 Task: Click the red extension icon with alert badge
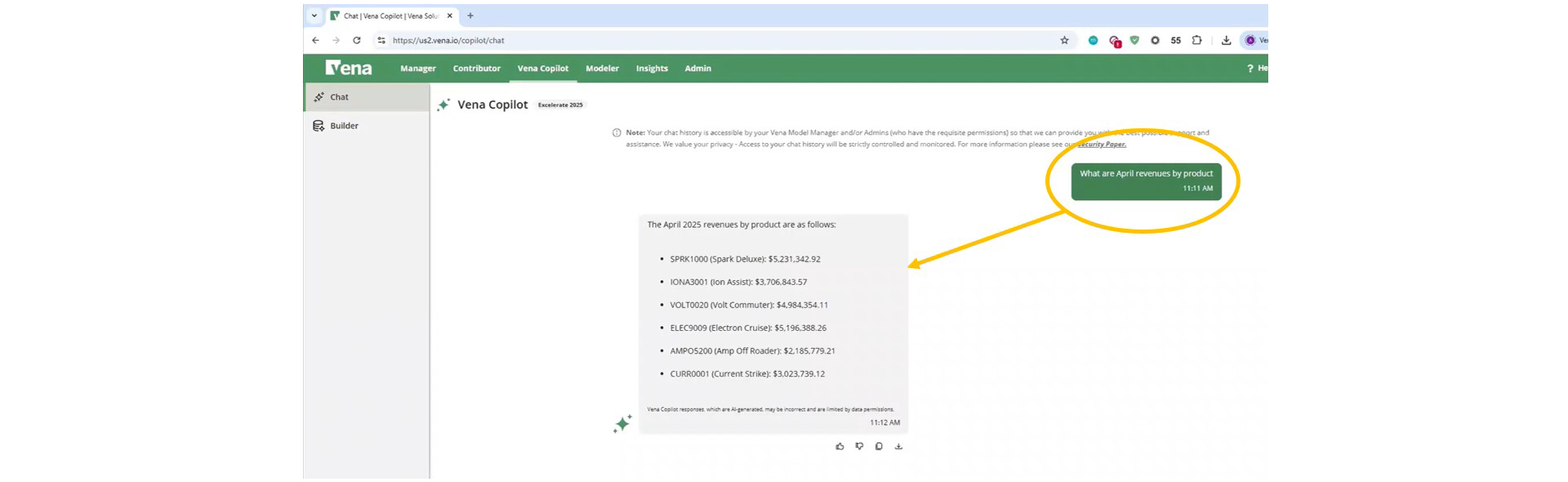click(x=1115, y=41)
